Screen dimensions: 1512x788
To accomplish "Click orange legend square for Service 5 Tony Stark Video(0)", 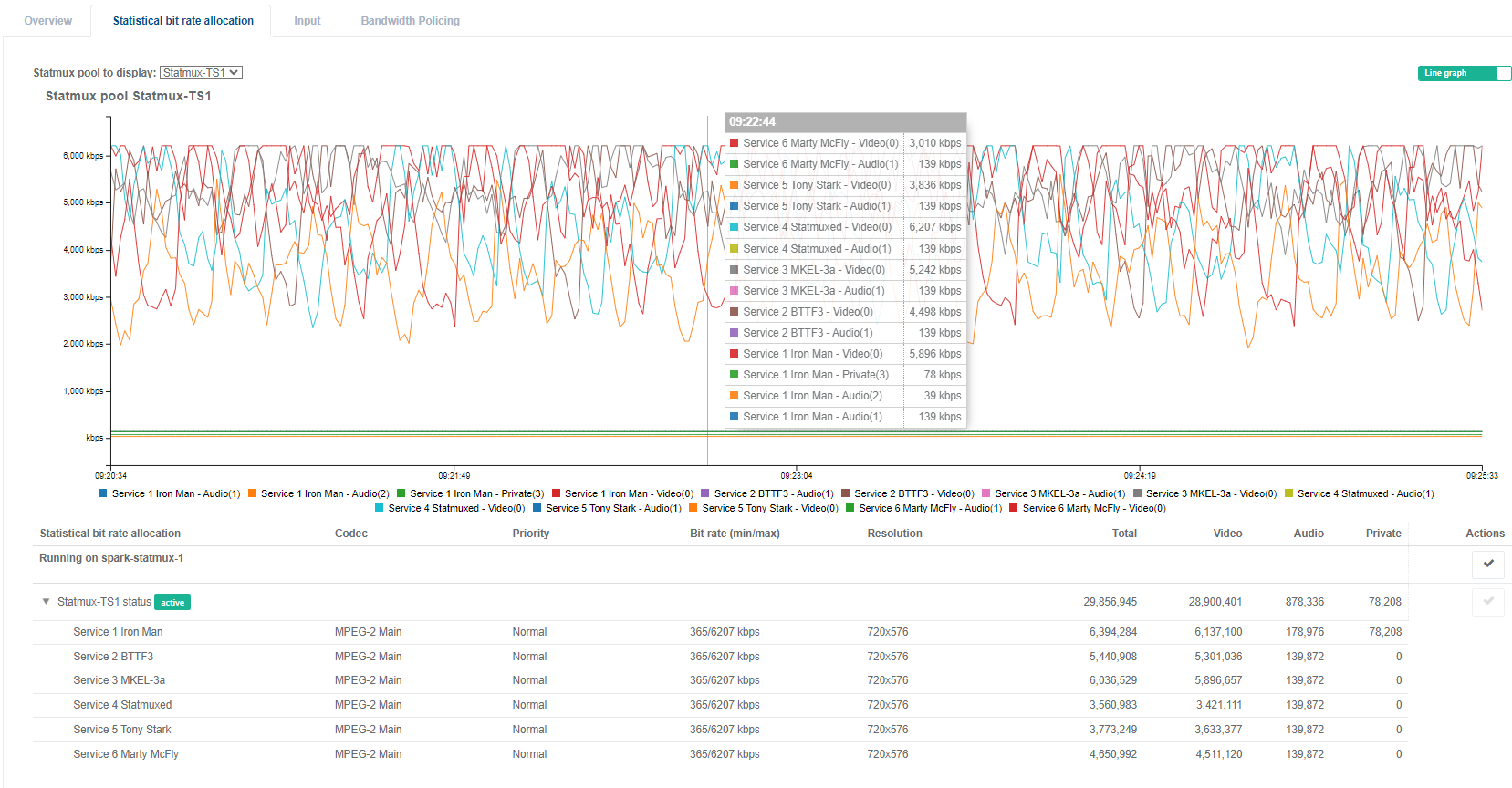I will click(x=693, y=508).
